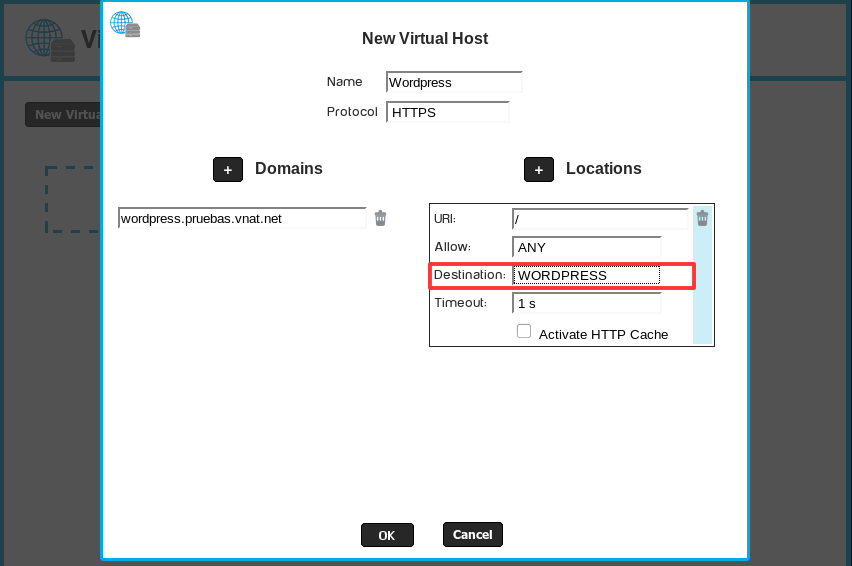Enable Activate HTTP Cache checkbox
The width and height of the screenshot is (852, 566).
click(524, 331)
